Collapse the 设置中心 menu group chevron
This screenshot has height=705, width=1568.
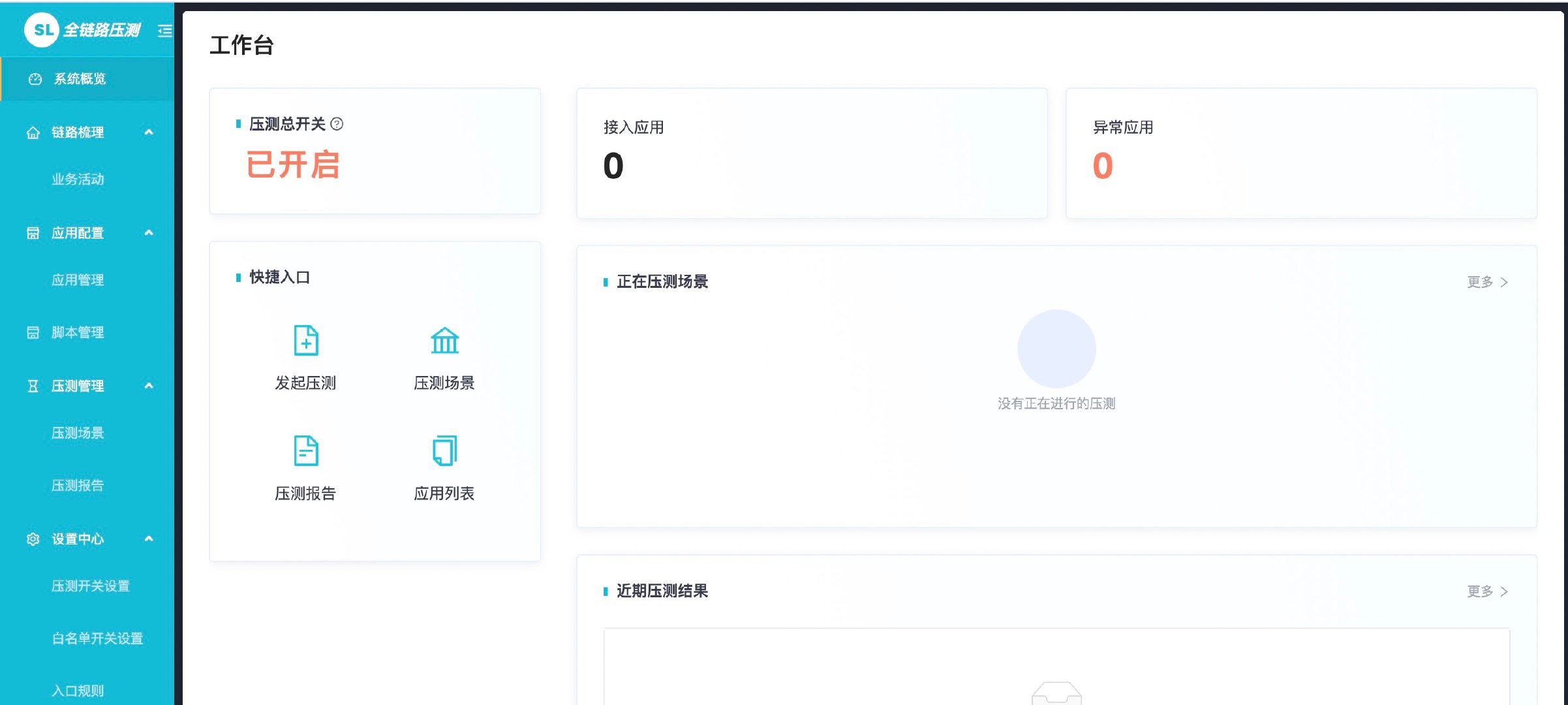pos(149,539)
